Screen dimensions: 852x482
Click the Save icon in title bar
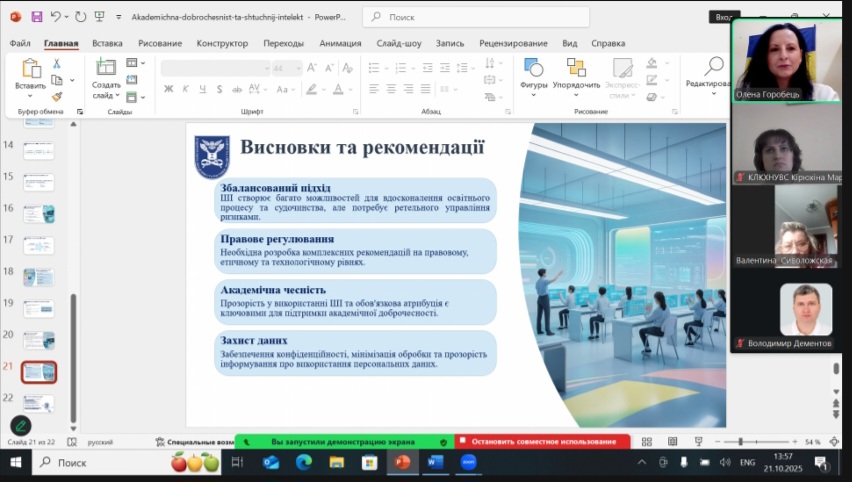(37, 17)
